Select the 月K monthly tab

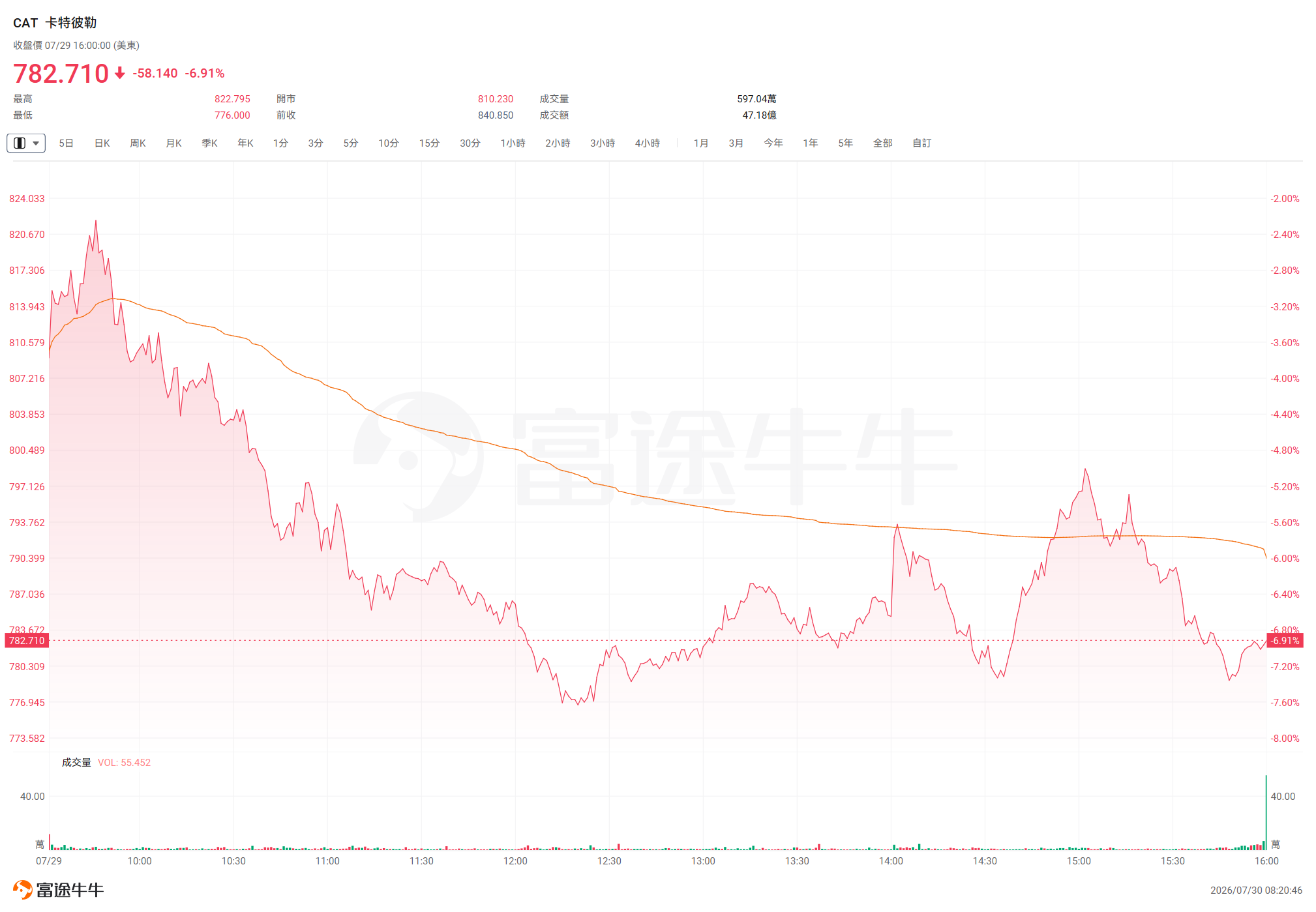(173, 143)
